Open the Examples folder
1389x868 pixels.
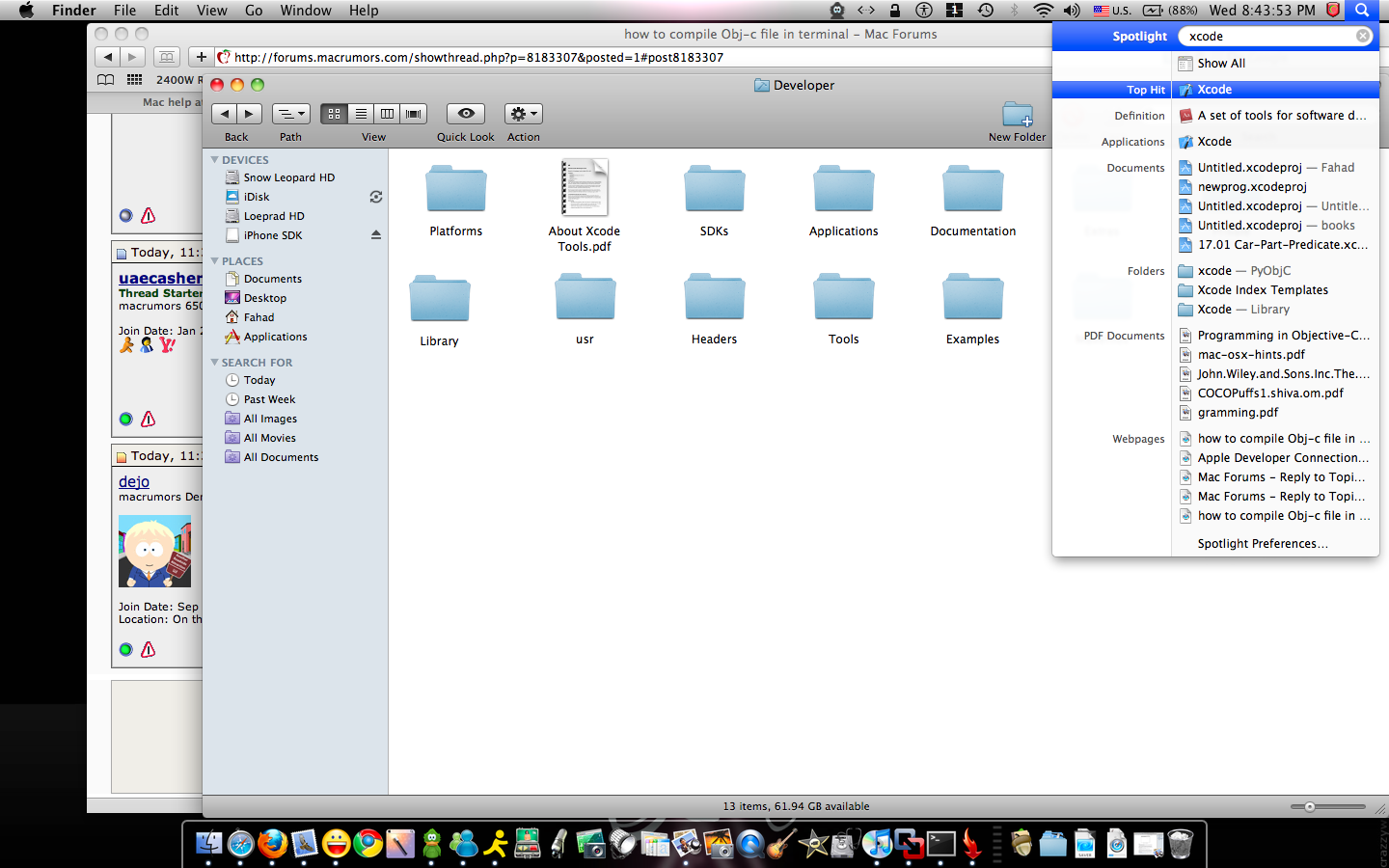[x=973, y=297]
